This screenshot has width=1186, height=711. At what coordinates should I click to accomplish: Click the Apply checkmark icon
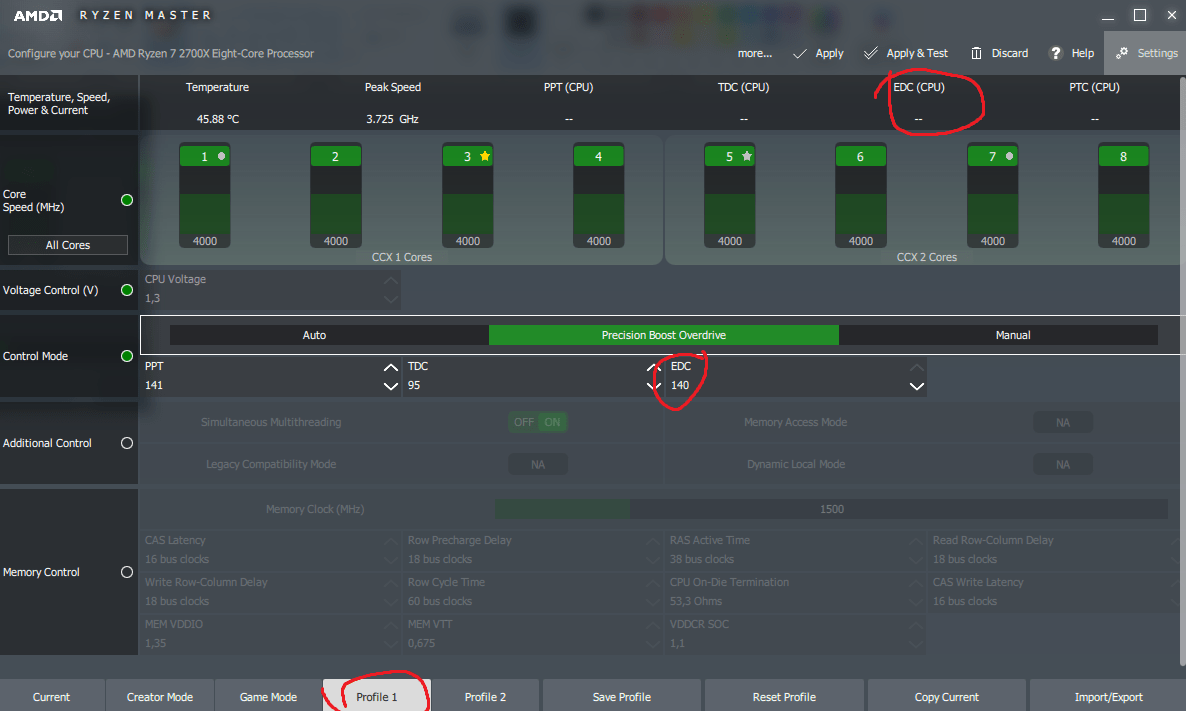coord(799,53)
